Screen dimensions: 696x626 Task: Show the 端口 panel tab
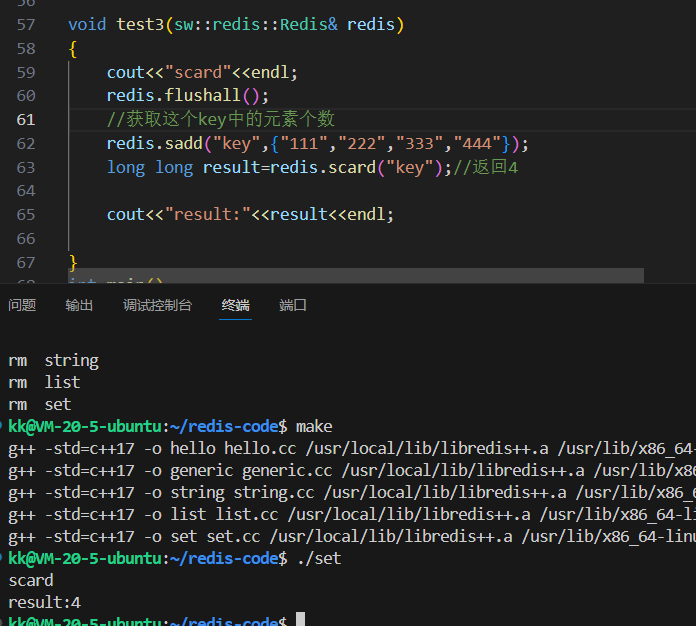293,305
